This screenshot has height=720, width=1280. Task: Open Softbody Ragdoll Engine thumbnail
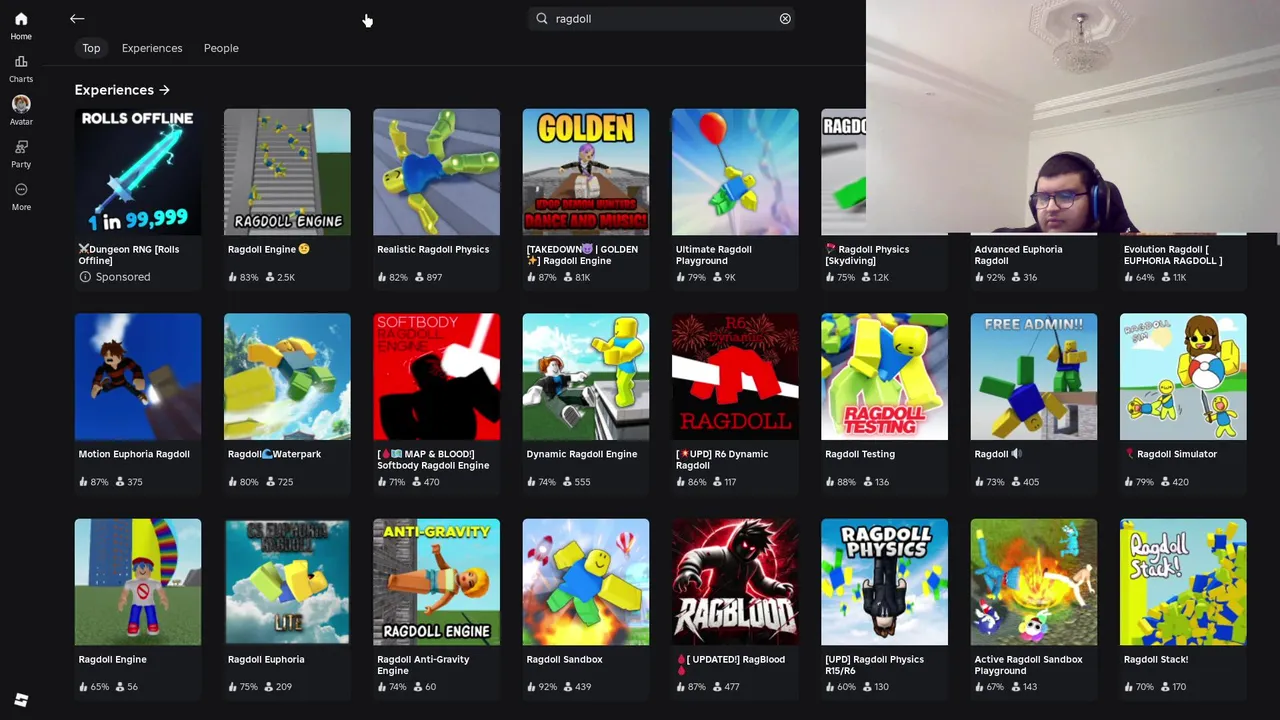(x=436, y=377)
